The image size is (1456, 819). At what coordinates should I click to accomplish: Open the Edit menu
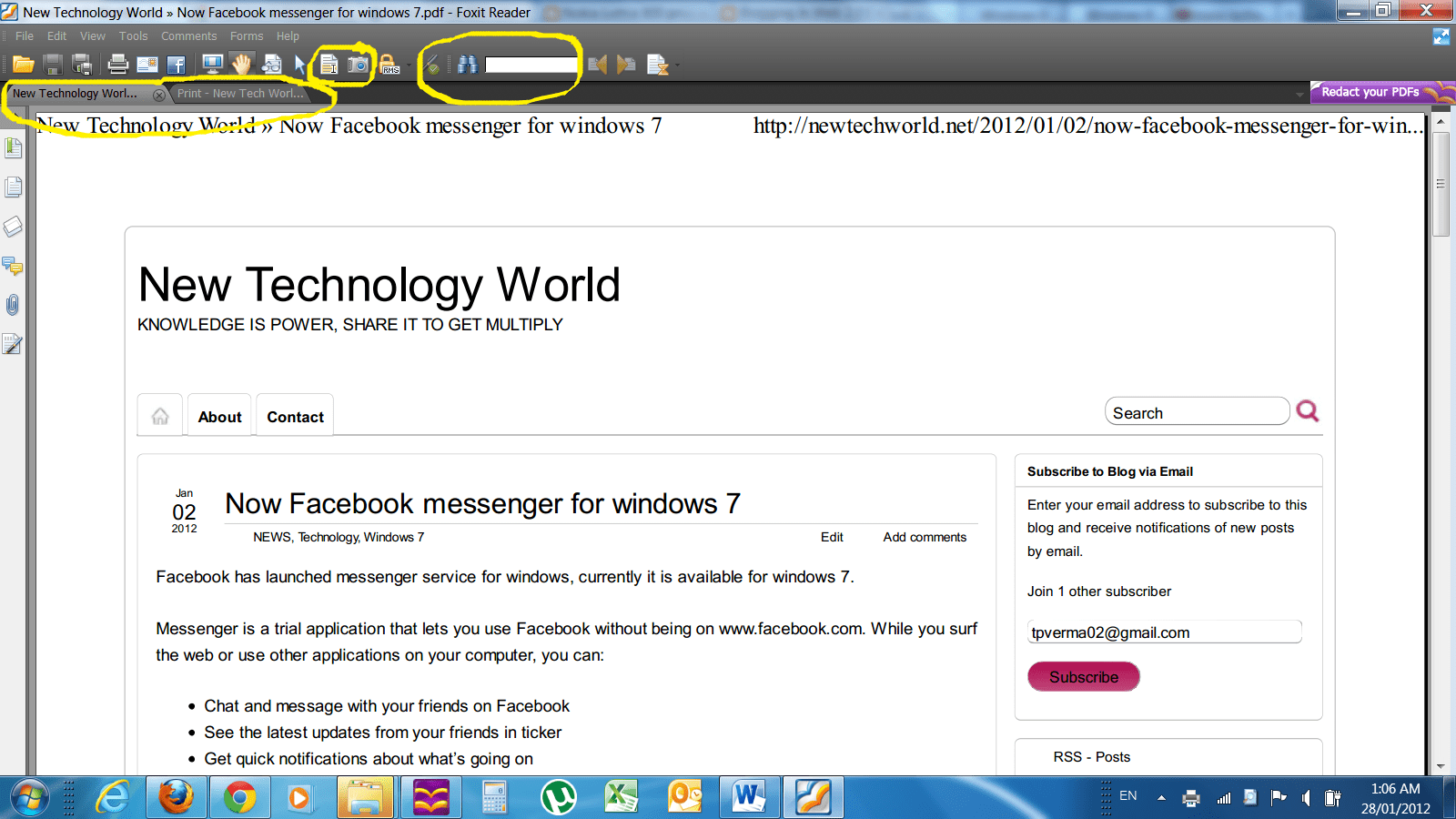point(57,36)
